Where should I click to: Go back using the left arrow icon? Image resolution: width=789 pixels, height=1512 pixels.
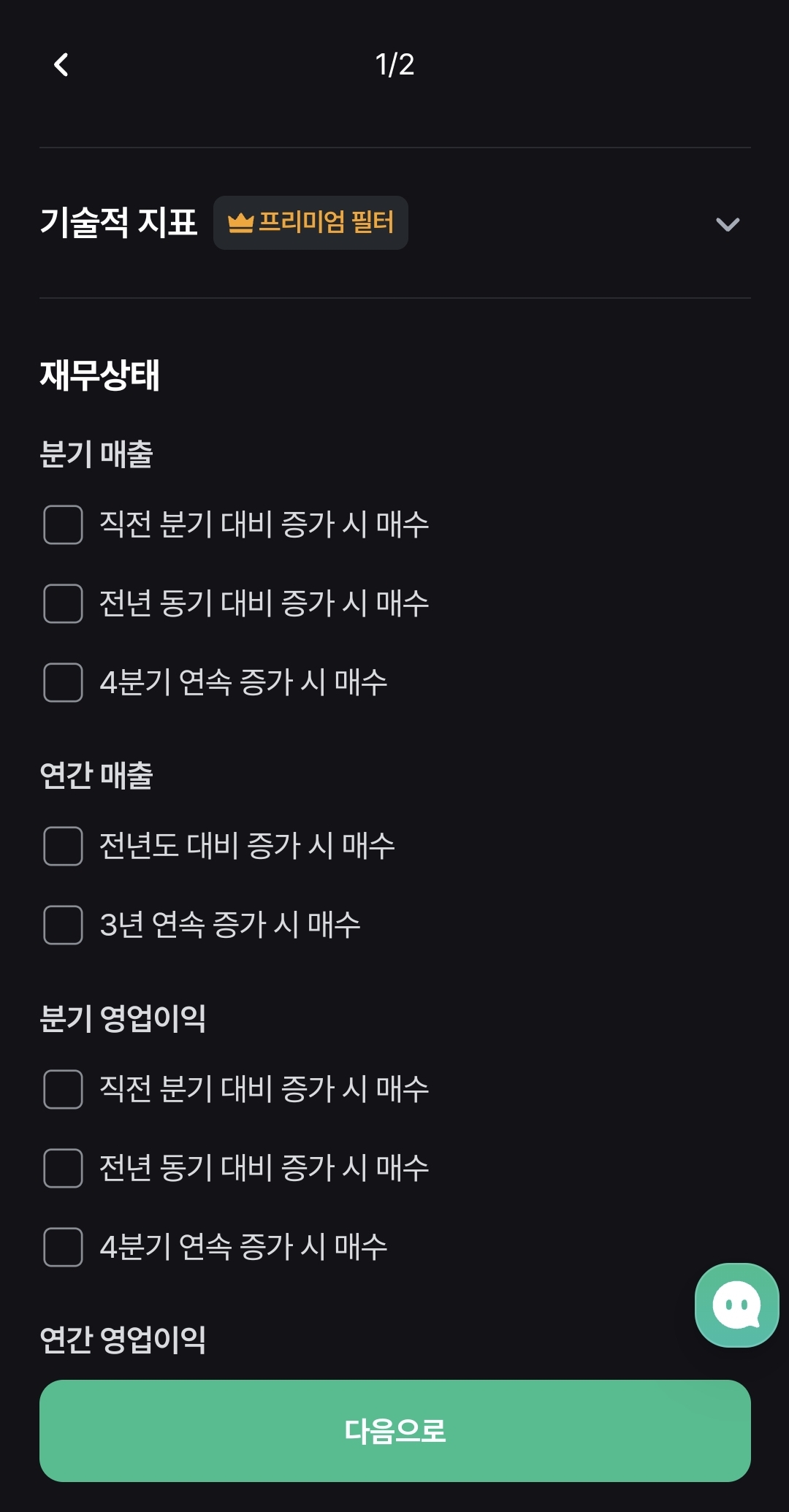61,65
